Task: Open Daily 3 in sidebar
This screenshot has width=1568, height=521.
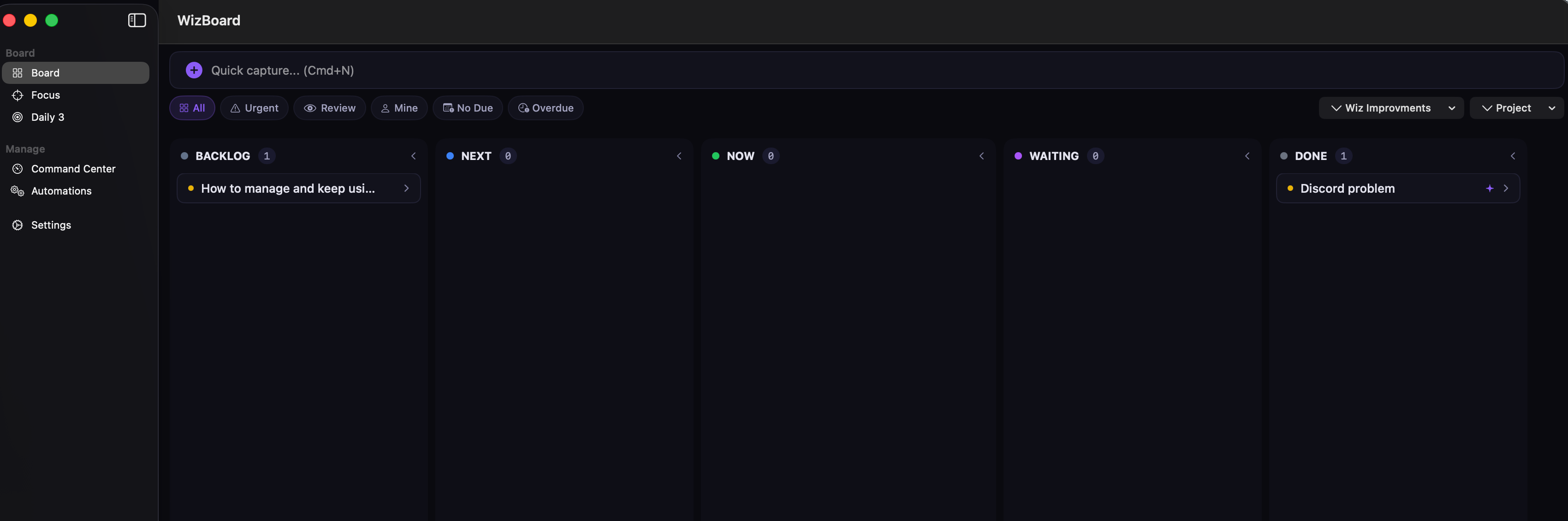Action: 47,117
